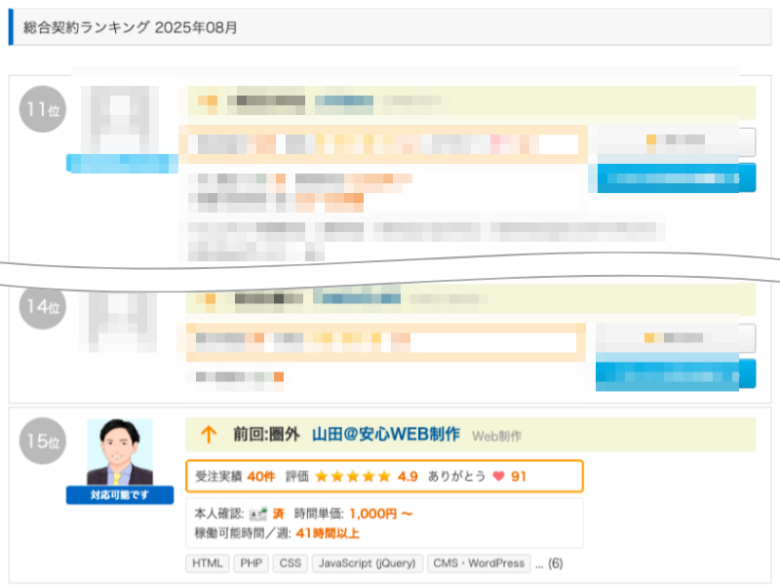
Task: Select the CMS・WordPress skill tag
Action: [x=479, y=563]
